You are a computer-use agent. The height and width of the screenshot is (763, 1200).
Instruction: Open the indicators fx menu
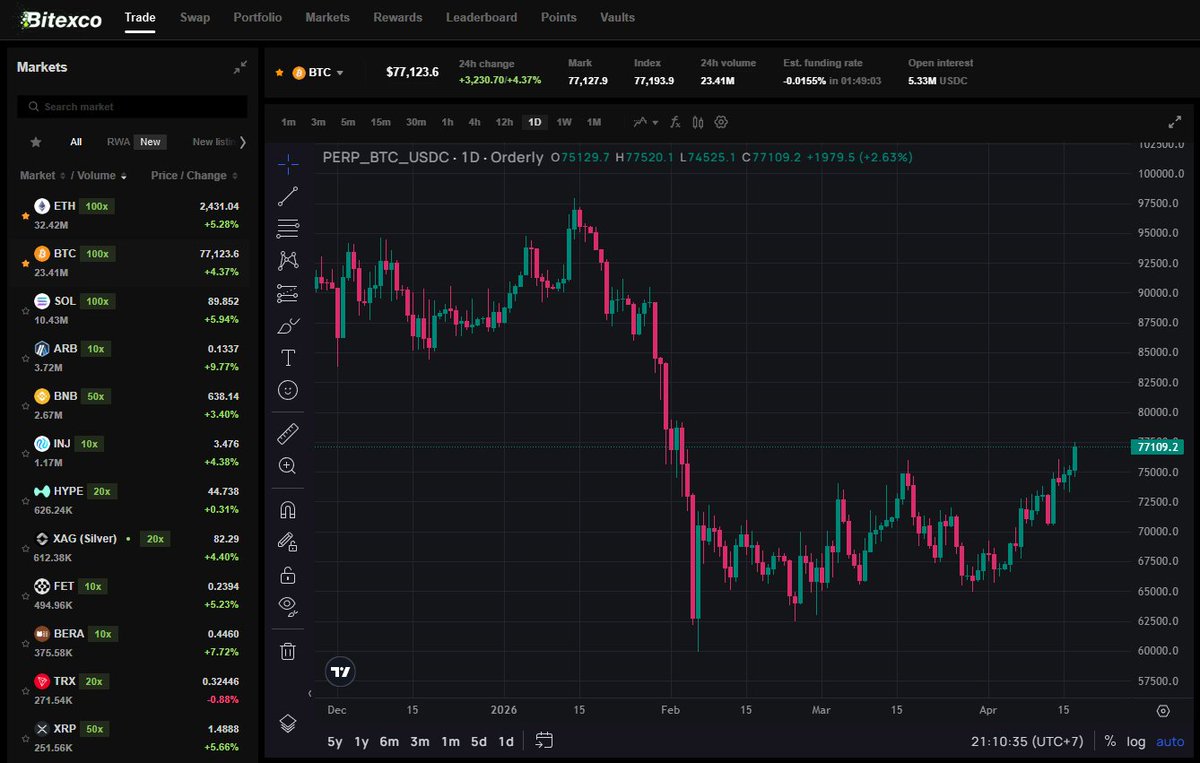(675, 122)
